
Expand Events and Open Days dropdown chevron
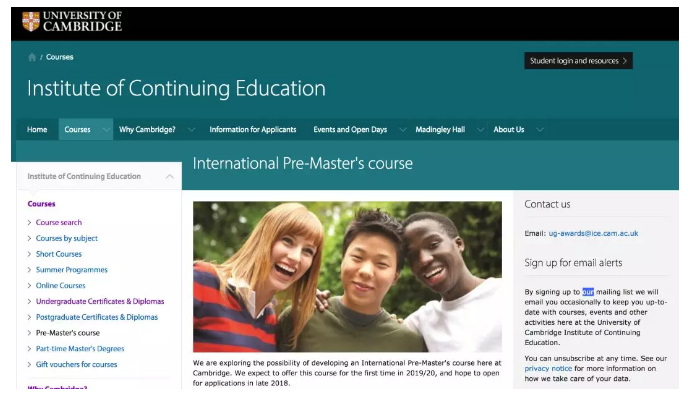pyautogui.click(x=403, y=129)
